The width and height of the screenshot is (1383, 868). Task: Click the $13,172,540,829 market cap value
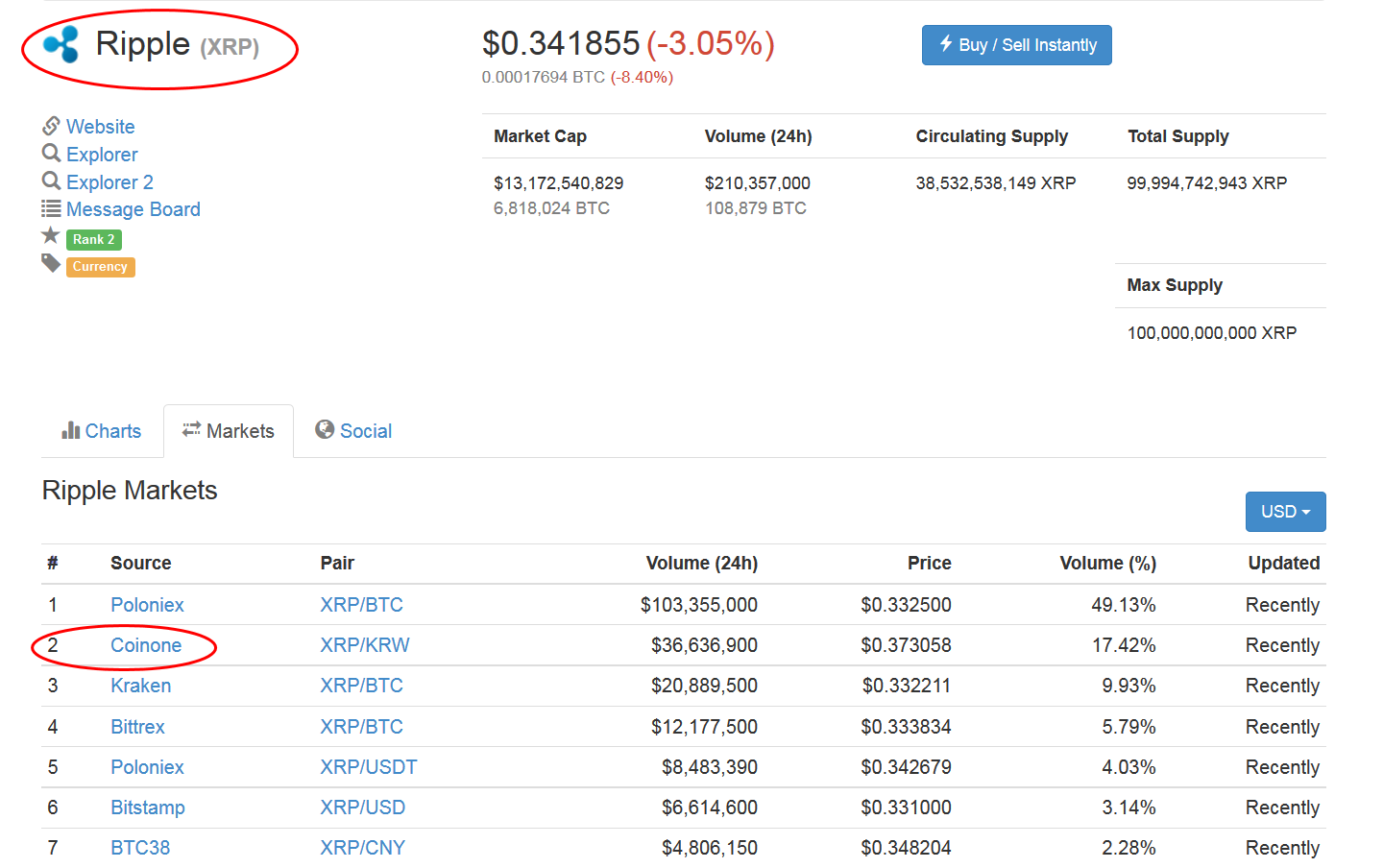click(x=559, y=182)
